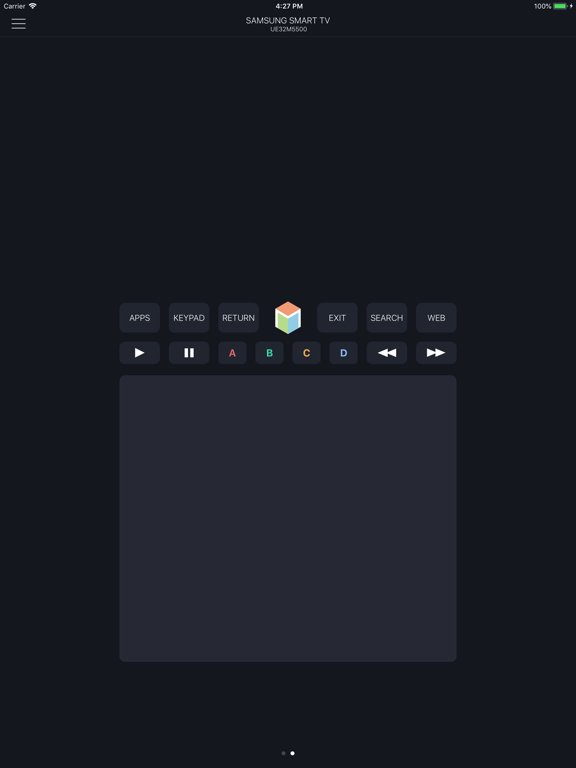Select the red A color button
The width and height of the screenshot is (576, 768).
click(232, 353)
